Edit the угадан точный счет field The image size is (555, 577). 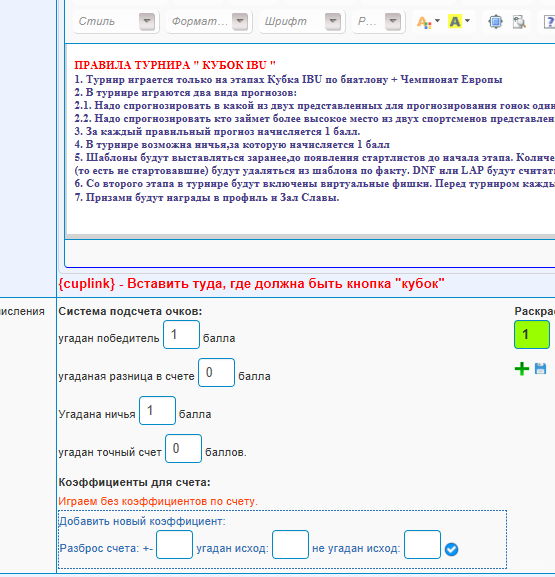(x=183, y=448)
